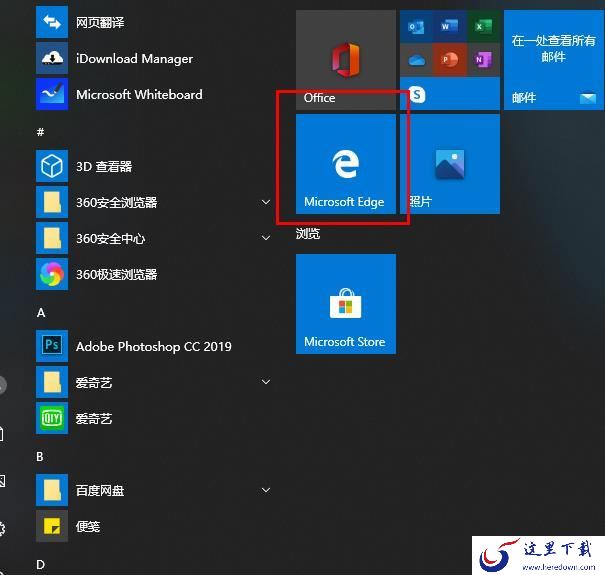Click the # section letter header
Image resolution: width=605 pixels, height=575 pixels.
pyautogui.click(x=40, y=132)
